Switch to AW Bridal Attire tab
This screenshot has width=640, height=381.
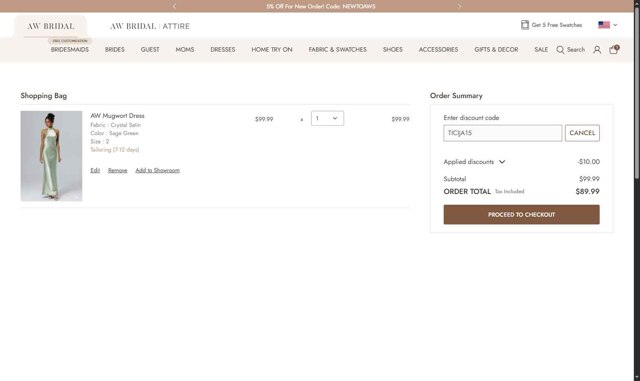tap(150, 26)
